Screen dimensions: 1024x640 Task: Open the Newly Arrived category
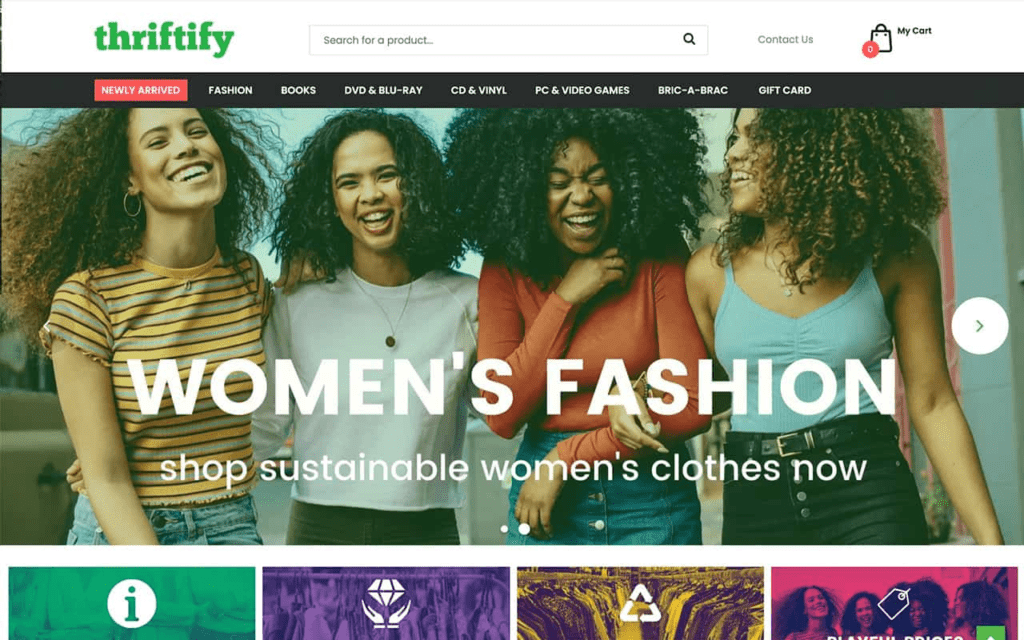point(140,90)
